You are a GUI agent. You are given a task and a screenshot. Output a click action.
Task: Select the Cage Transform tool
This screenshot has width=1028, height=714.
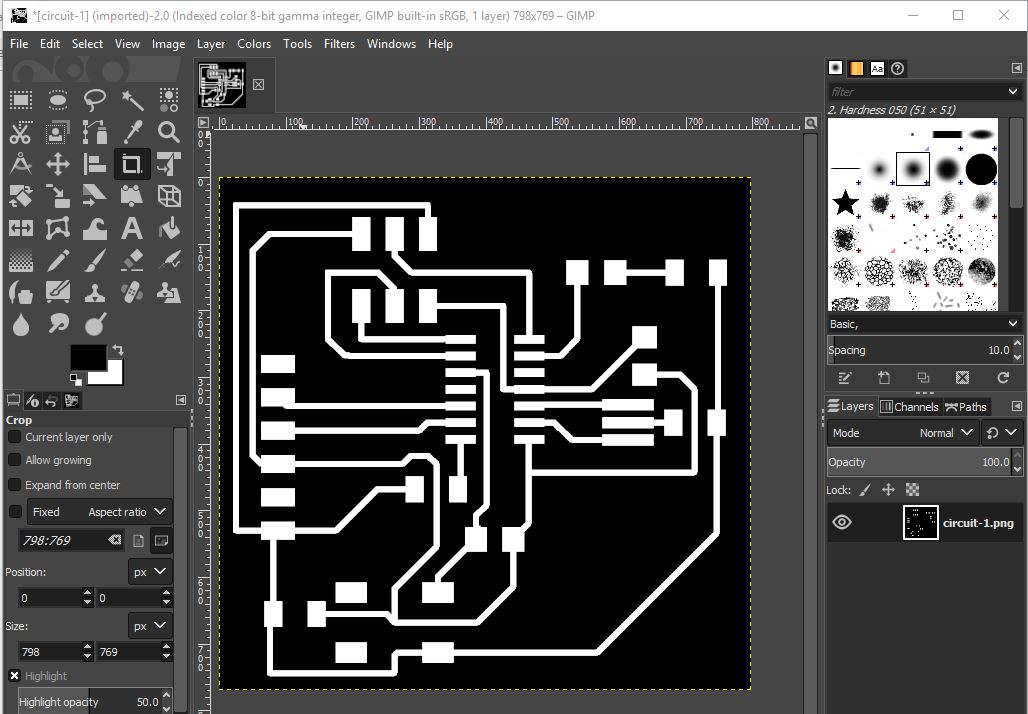click(x=58, y=228)
